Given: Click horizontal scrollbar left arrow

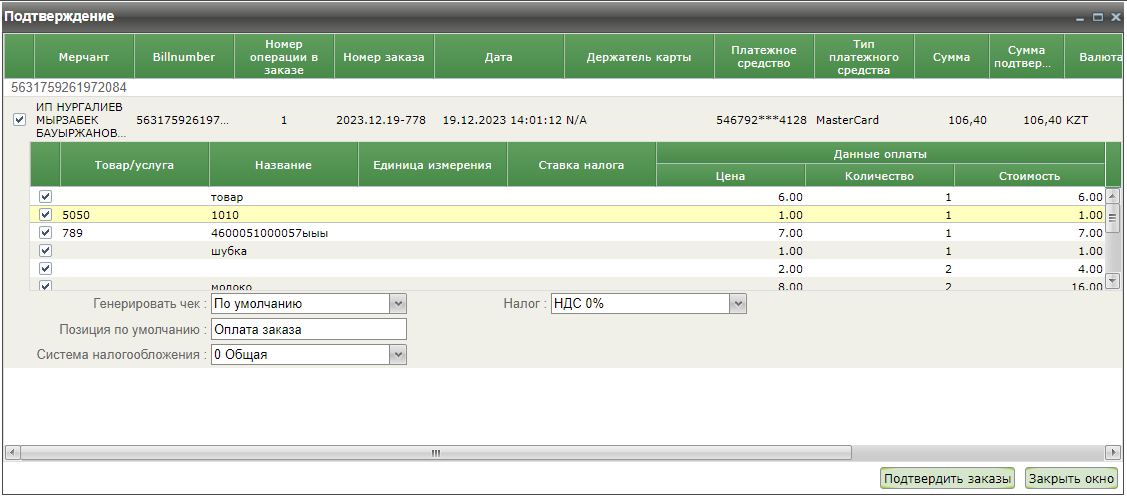Looking at the screenshot, I should (12, 452).
